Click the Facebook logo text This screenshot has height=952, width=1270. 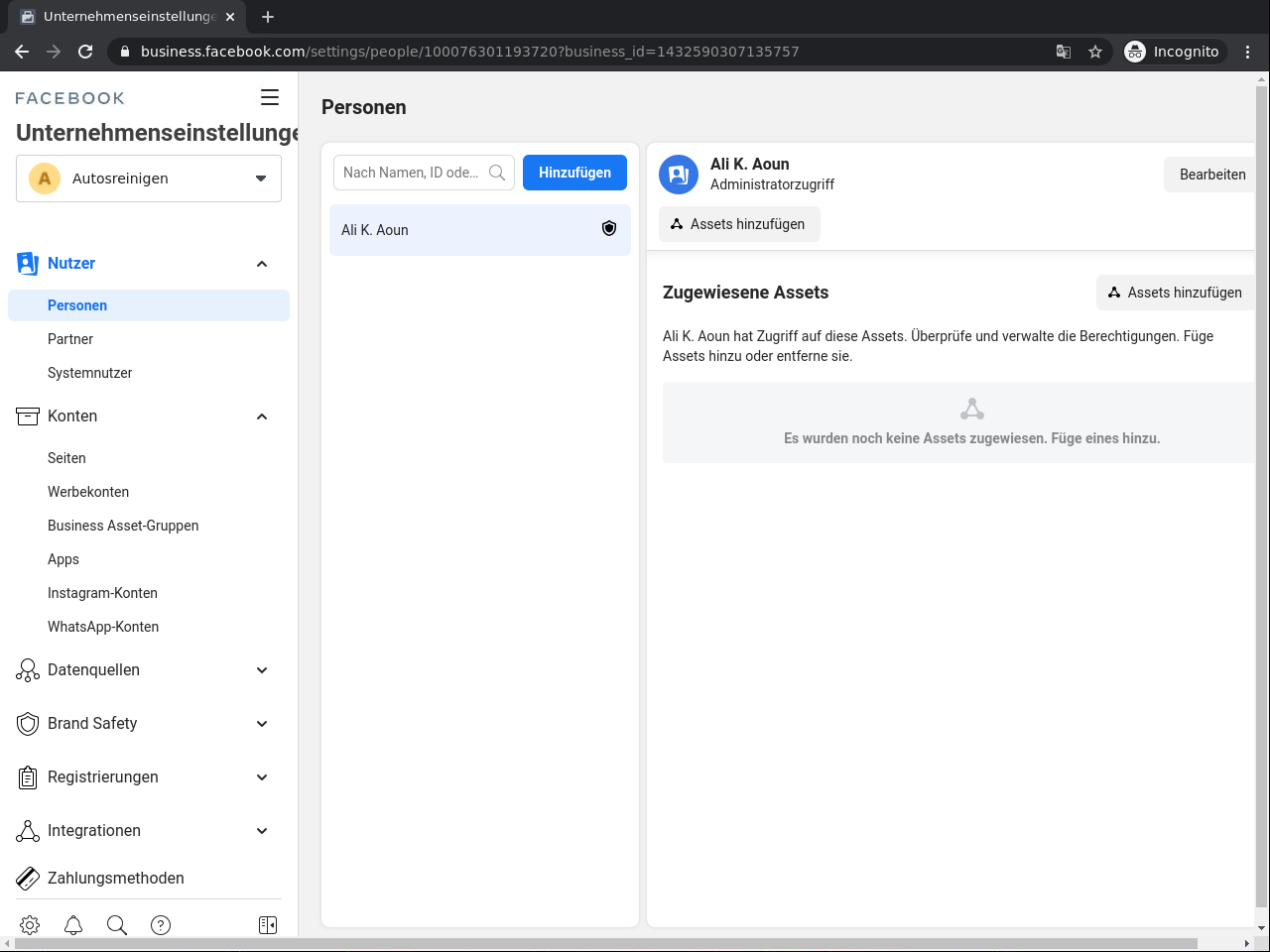[69, 98]
